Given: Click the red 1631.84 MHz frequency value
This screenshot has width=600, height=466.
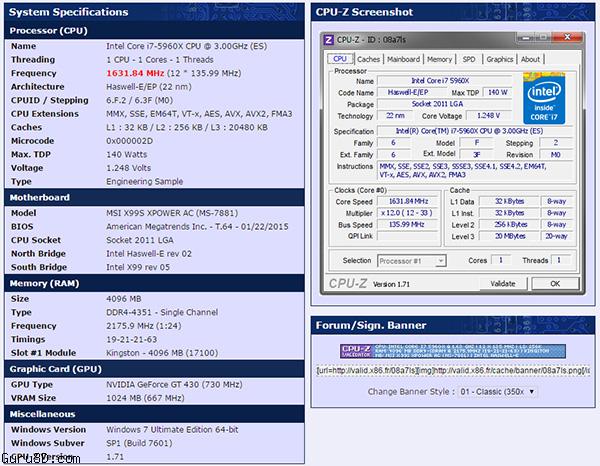Looking at the screenshot, I should point(135,73).
